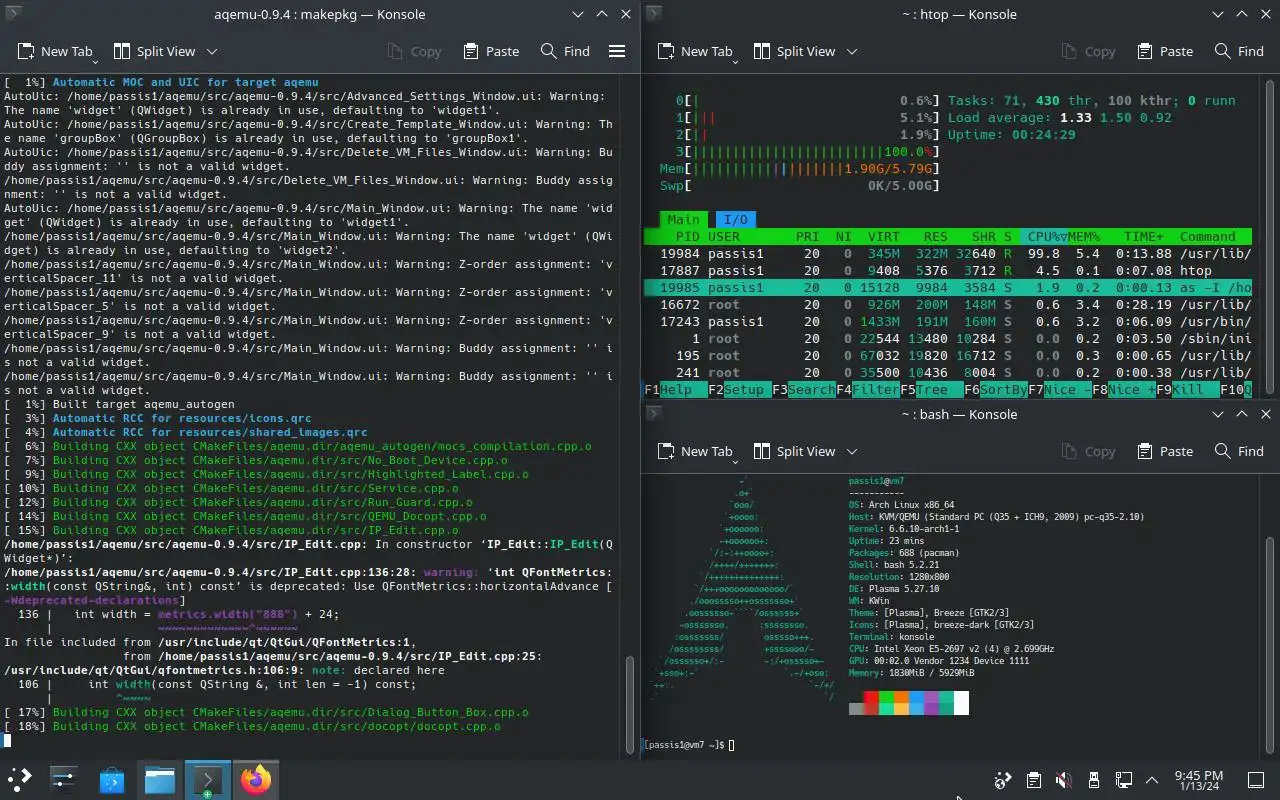Open window menu icon of htop Konsole

[652, 14]
